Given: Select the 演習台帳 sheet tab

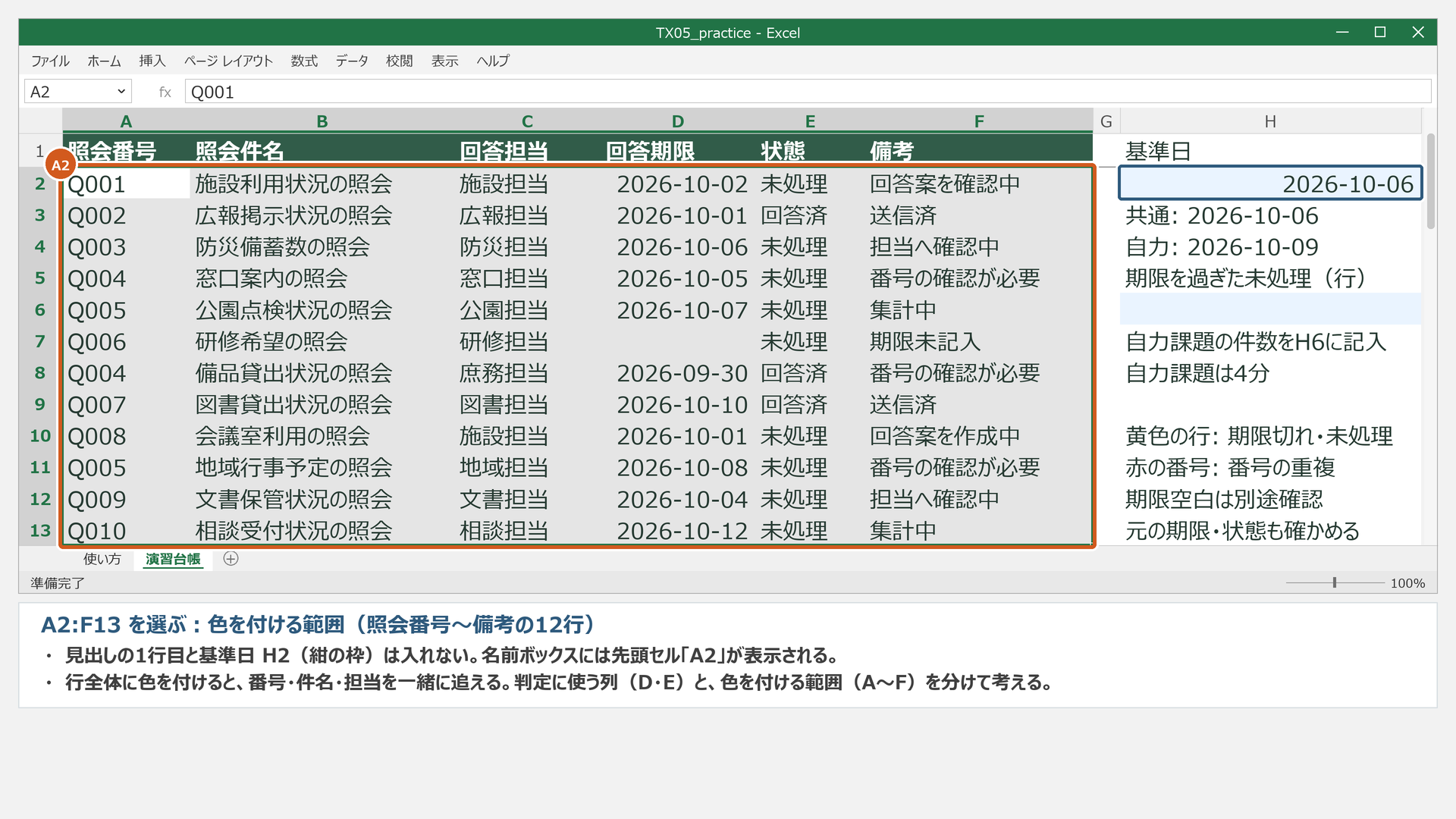Looking at the screenshot, I should point(173,559).
